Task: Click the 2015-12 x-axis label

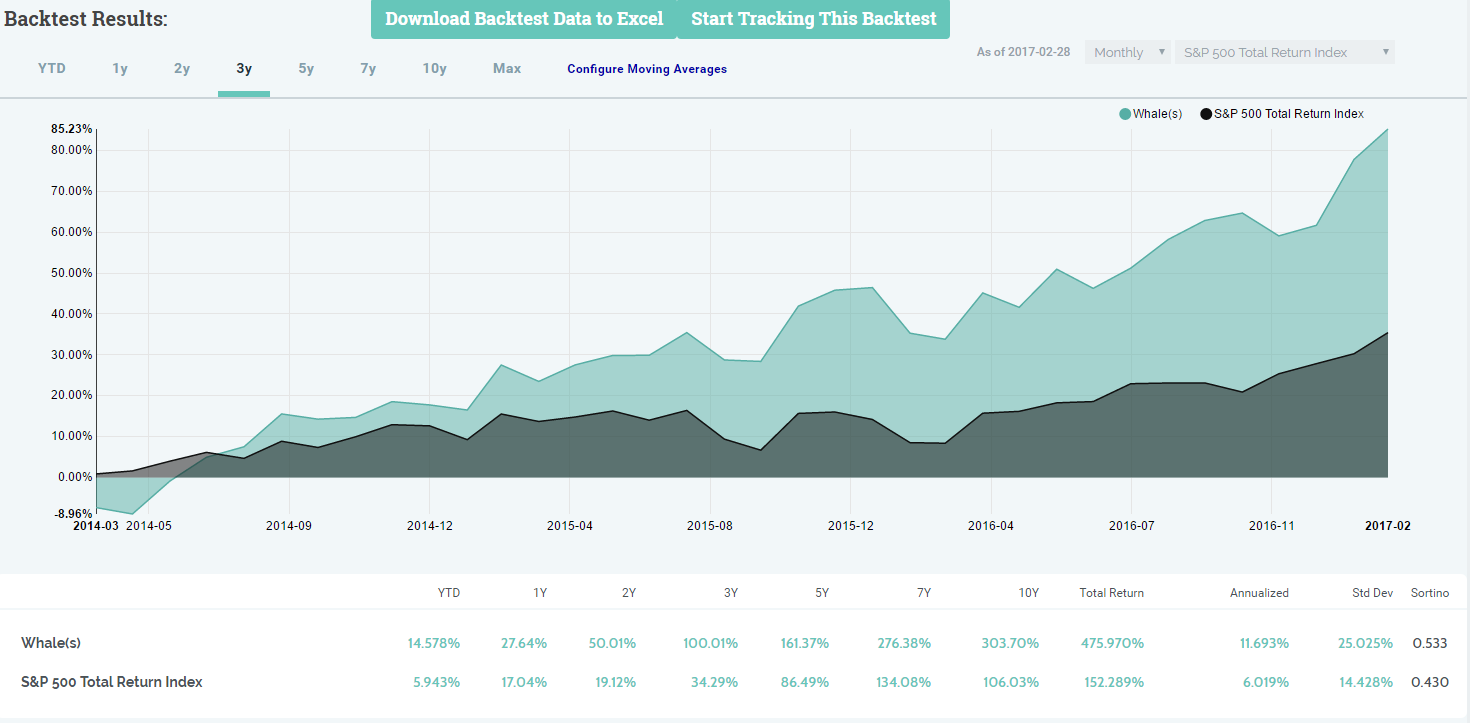Action: tap(850, 525)
